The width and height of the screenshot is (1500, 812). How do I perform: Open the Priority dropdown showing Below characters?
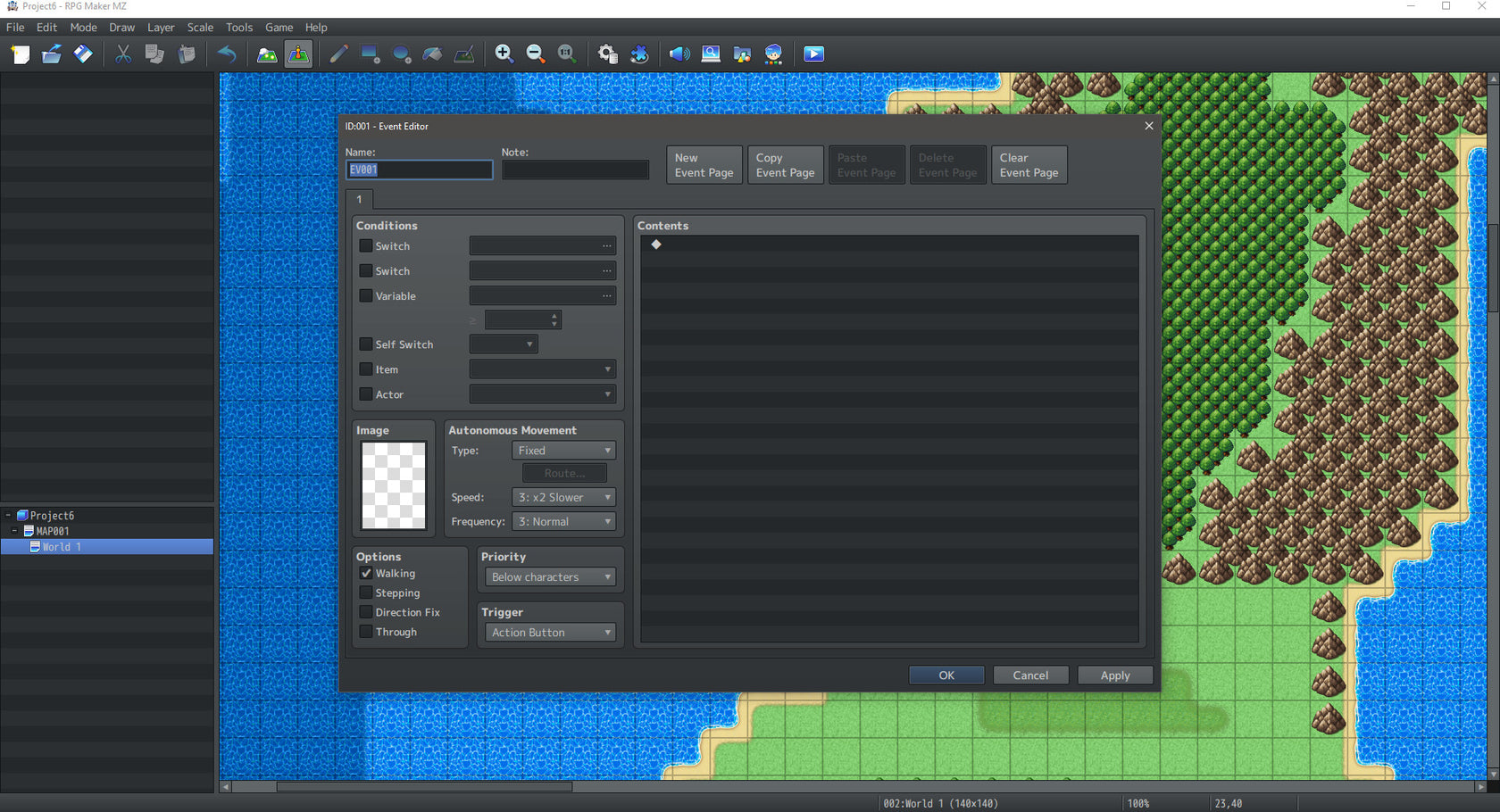click(x=549, y=576)
